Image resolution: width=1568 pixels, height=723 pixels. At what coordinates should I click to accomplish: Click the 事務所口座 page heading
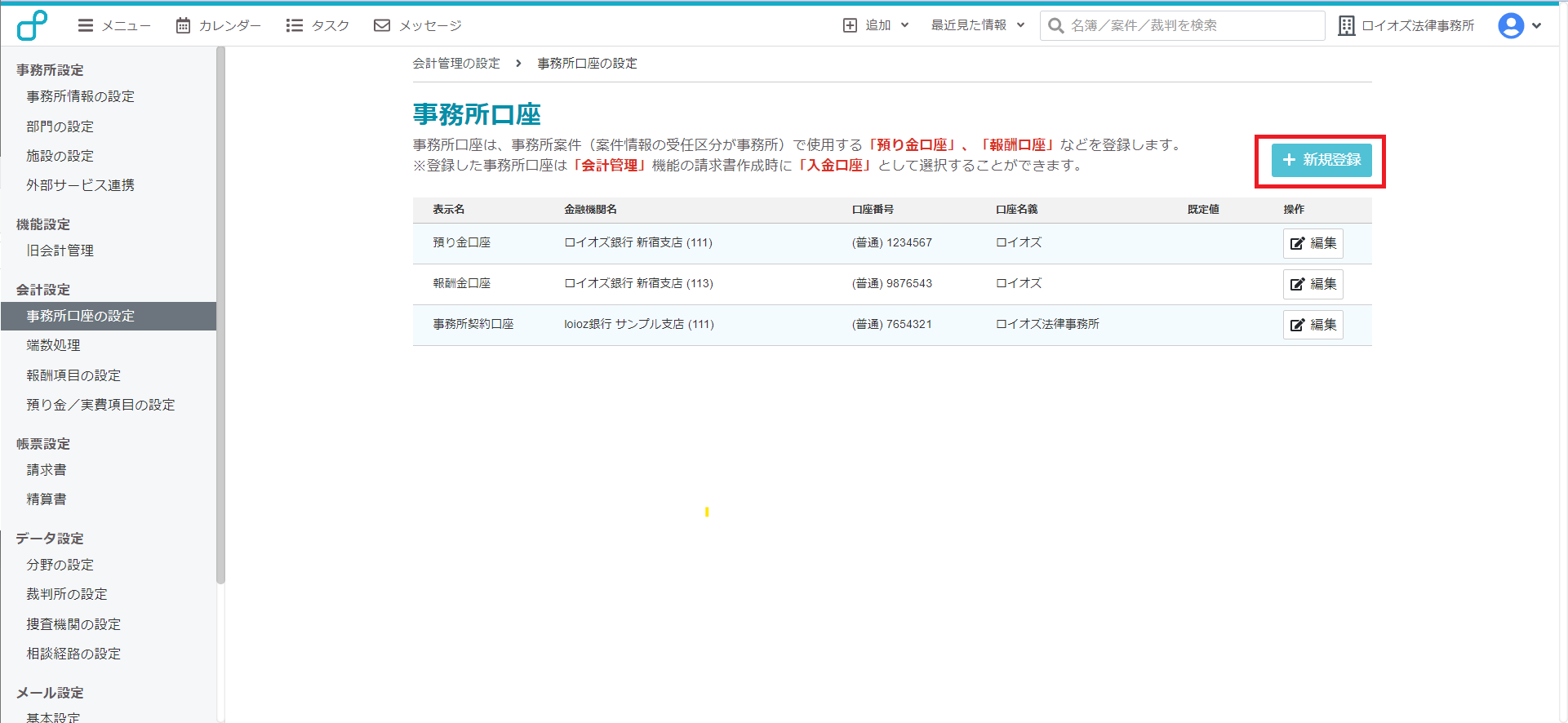pos(477,114)
